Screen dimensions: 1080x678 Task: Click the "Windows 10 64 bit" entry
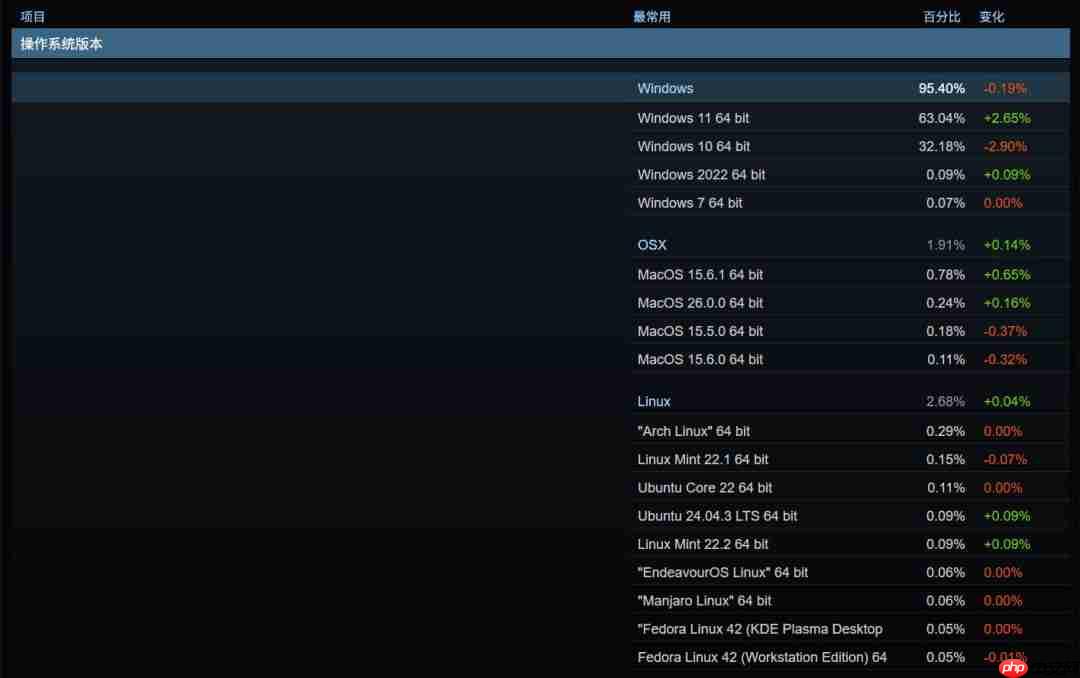[693, 146]
